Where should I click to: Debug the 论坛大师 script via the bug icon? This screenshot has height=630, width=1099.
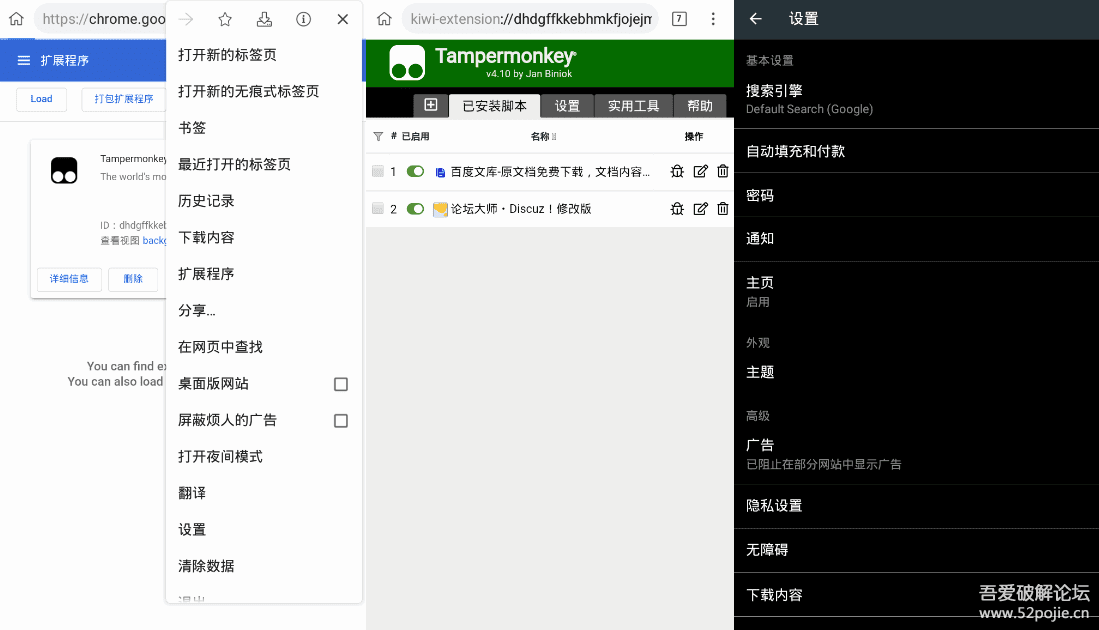677,208
